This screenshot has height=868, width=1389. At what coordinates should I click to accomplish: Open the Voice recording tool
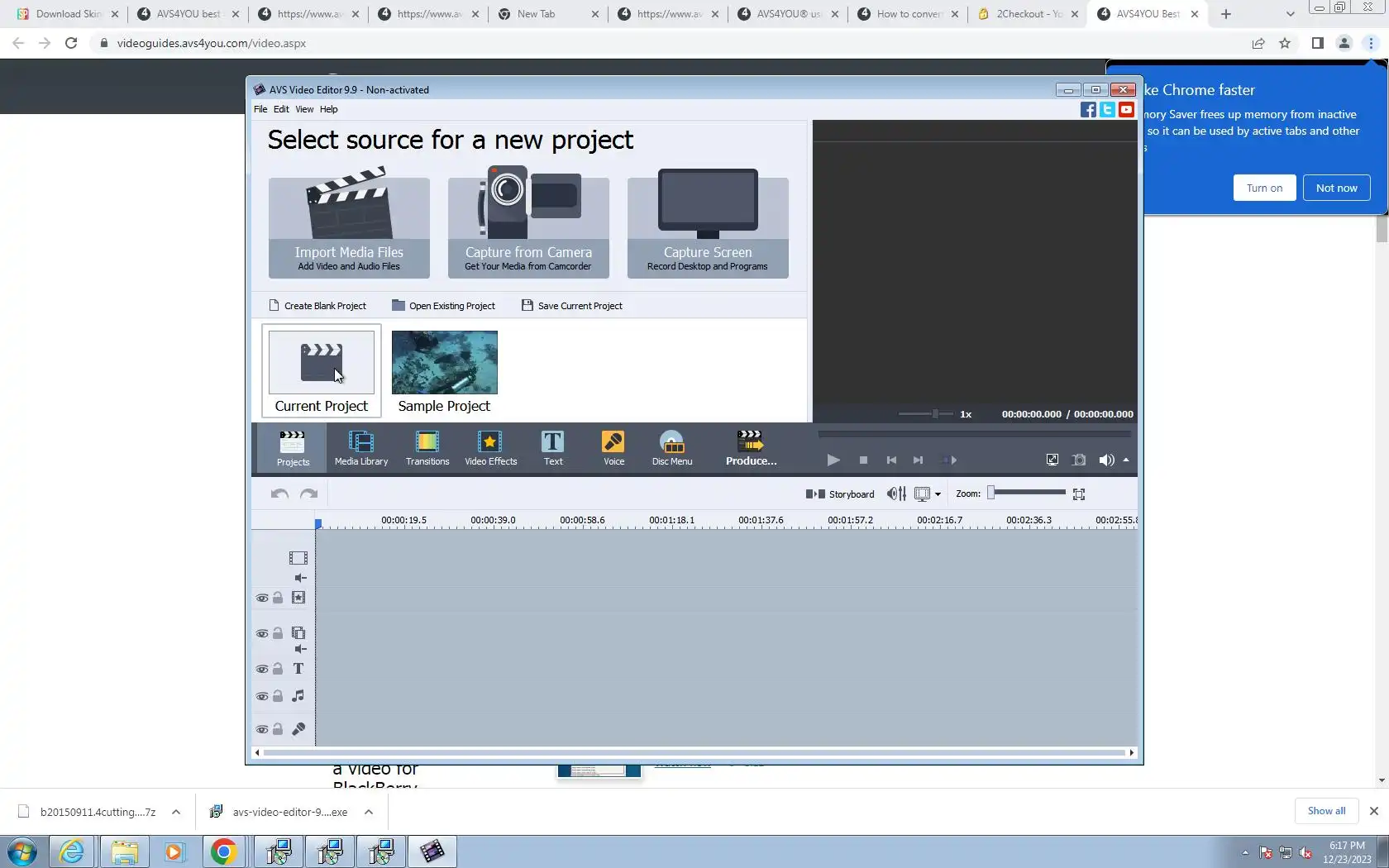pyautogui.click(x=613, y=448)
